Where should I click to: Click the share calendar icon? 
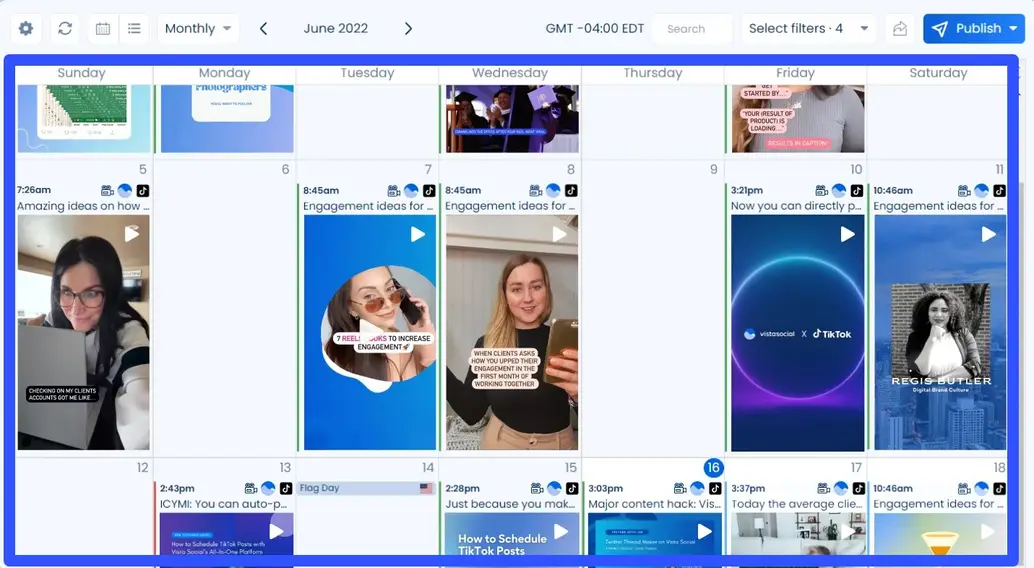tap(900, 29)
